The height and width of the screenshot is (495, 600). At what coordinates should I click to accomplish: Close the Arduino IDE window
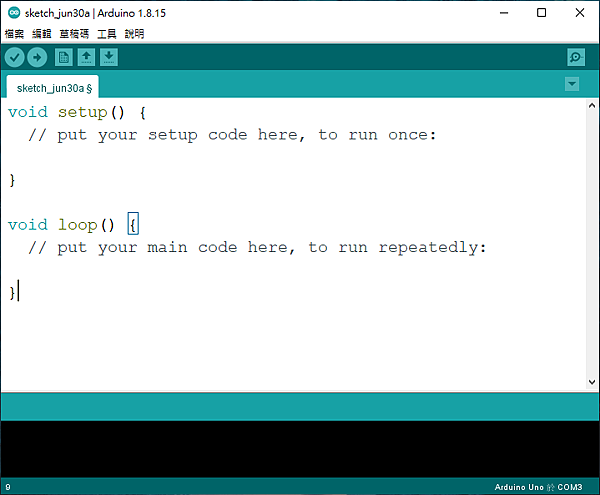(580, 13)
